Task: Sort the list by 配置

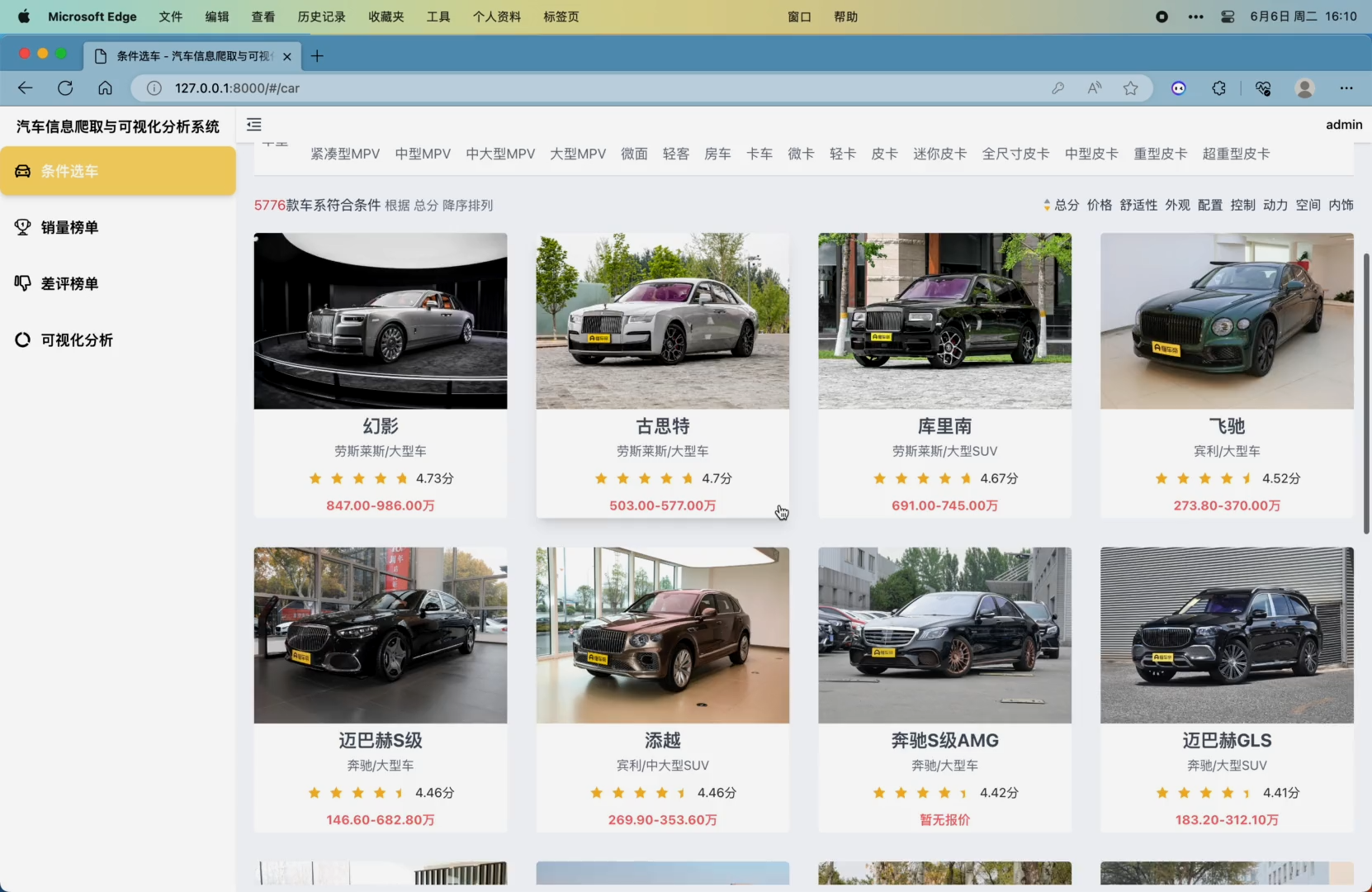Action: click(1210, 205)
